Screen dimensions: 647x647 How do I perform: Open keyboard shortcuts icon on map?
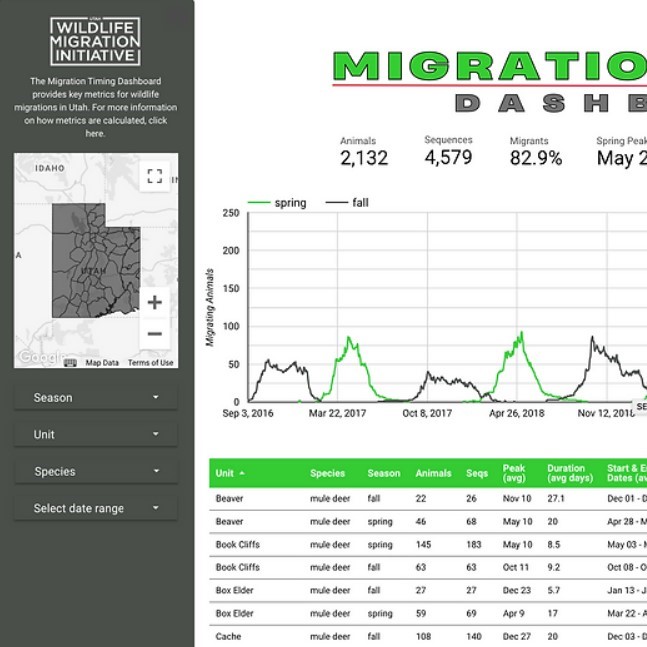70,363
